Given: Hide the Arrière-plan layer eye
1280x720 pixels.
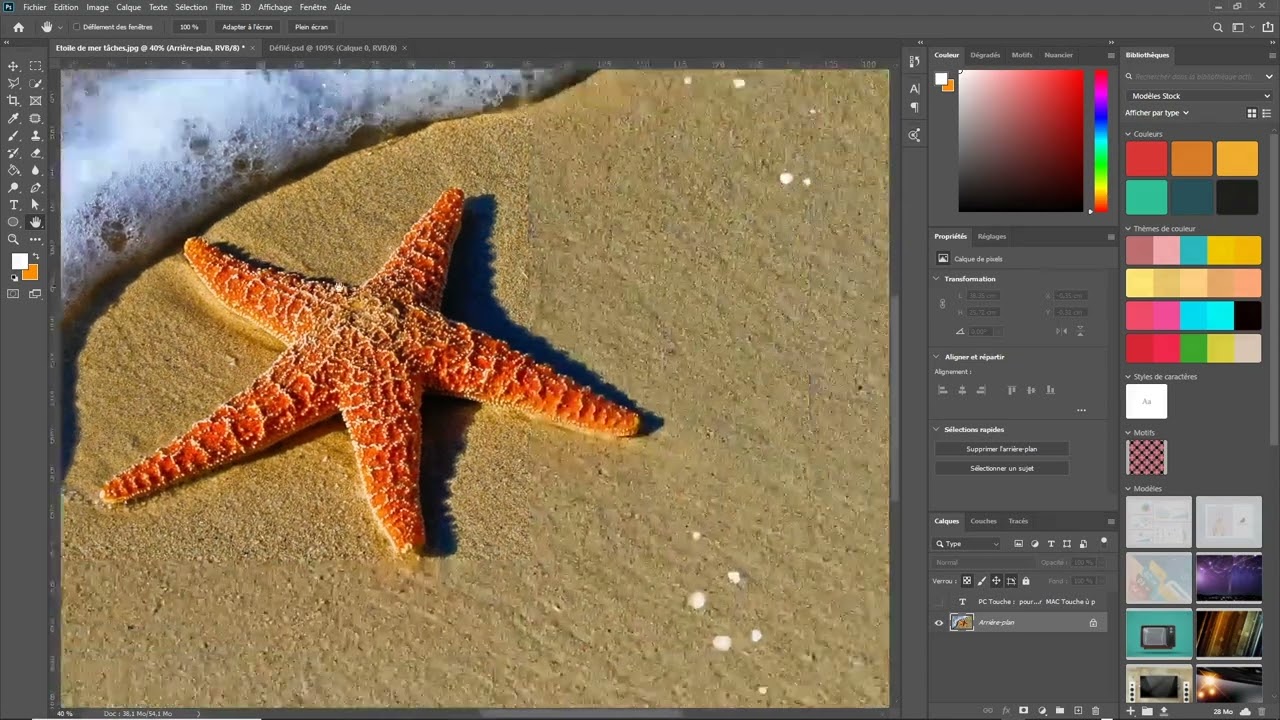Looking at the screenshot, I should pos(939,623).
